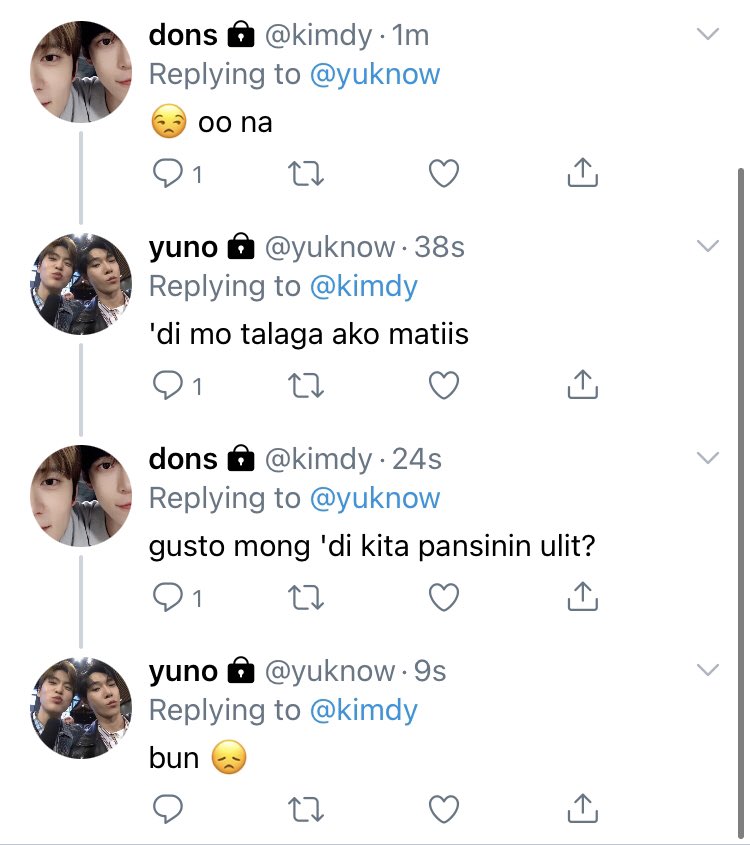The width and height of the screenshot is (750, 845).
Task: Share the "gusto mong 'di kita pansinin" tweet
Action: (x=582, y=596)
